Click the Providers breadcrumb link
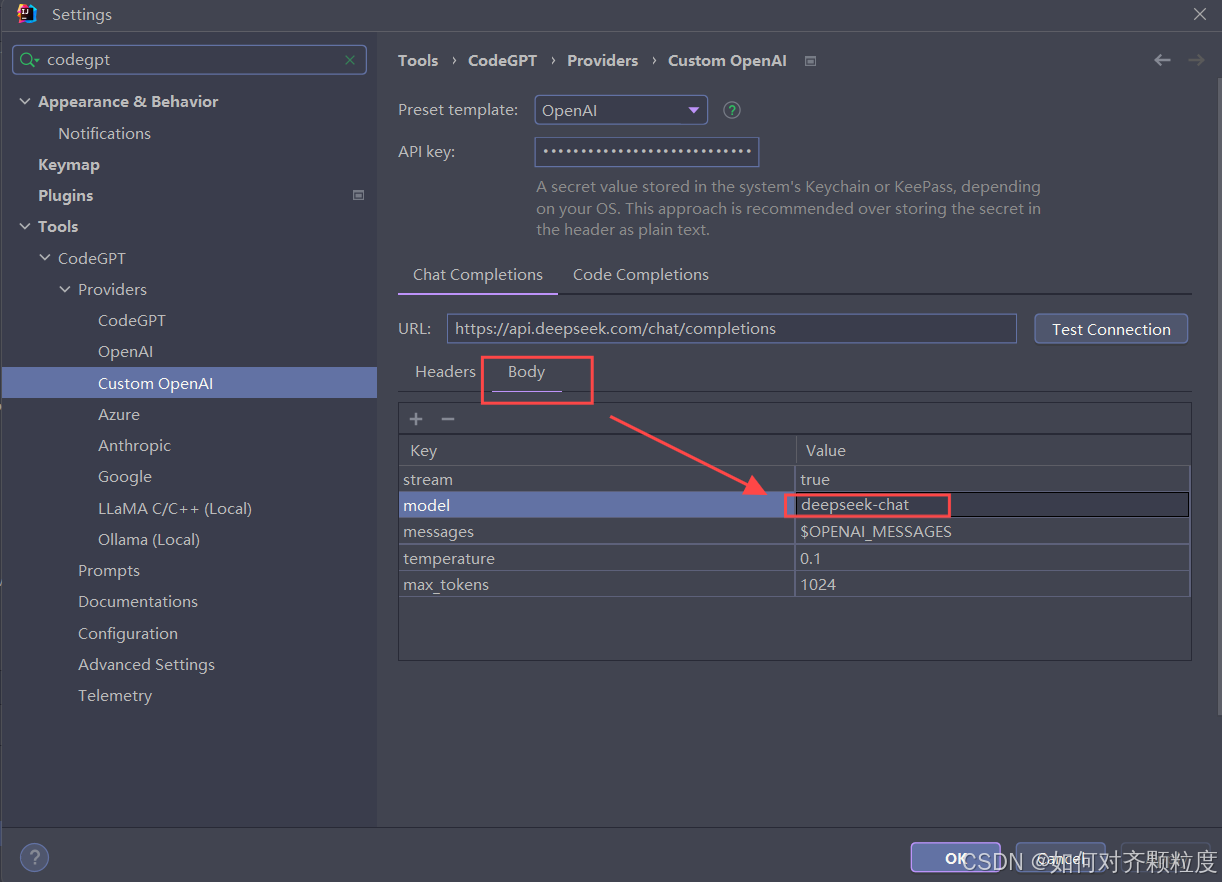Image resolution: width=1222 pixels, height=882 pixels. click(x=602, y=61)
